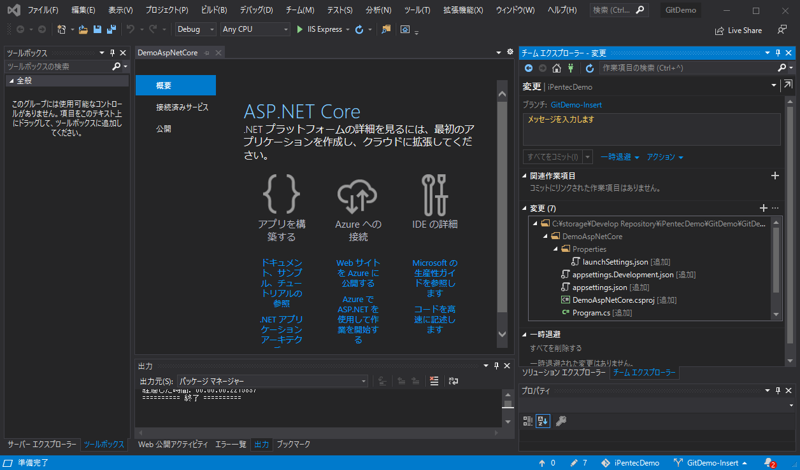The width and height of the screenshot is (800, 470).
Task: Click the Live Share button
Action: 738,30
